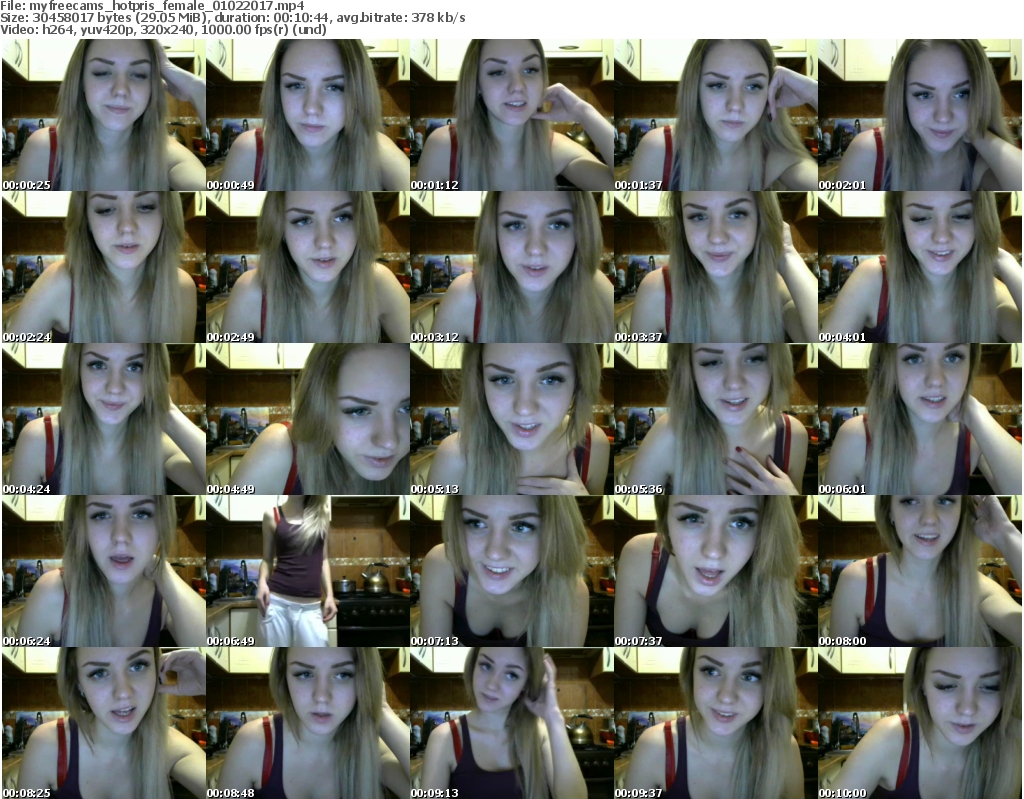Open the frame at 00:03:37

[716, 267]
